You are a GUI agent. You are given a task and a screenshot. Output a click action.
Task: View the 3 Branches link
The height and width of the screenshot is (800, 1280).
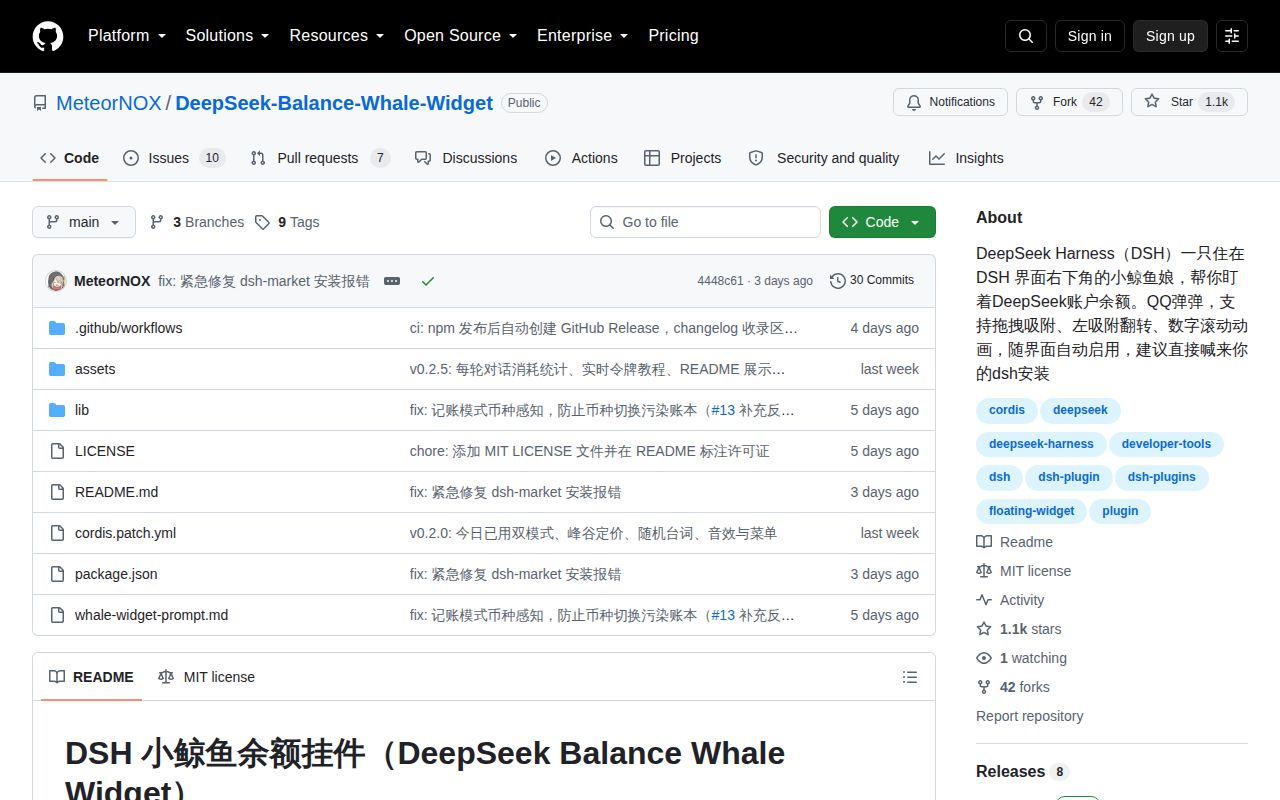pos(197,222)
